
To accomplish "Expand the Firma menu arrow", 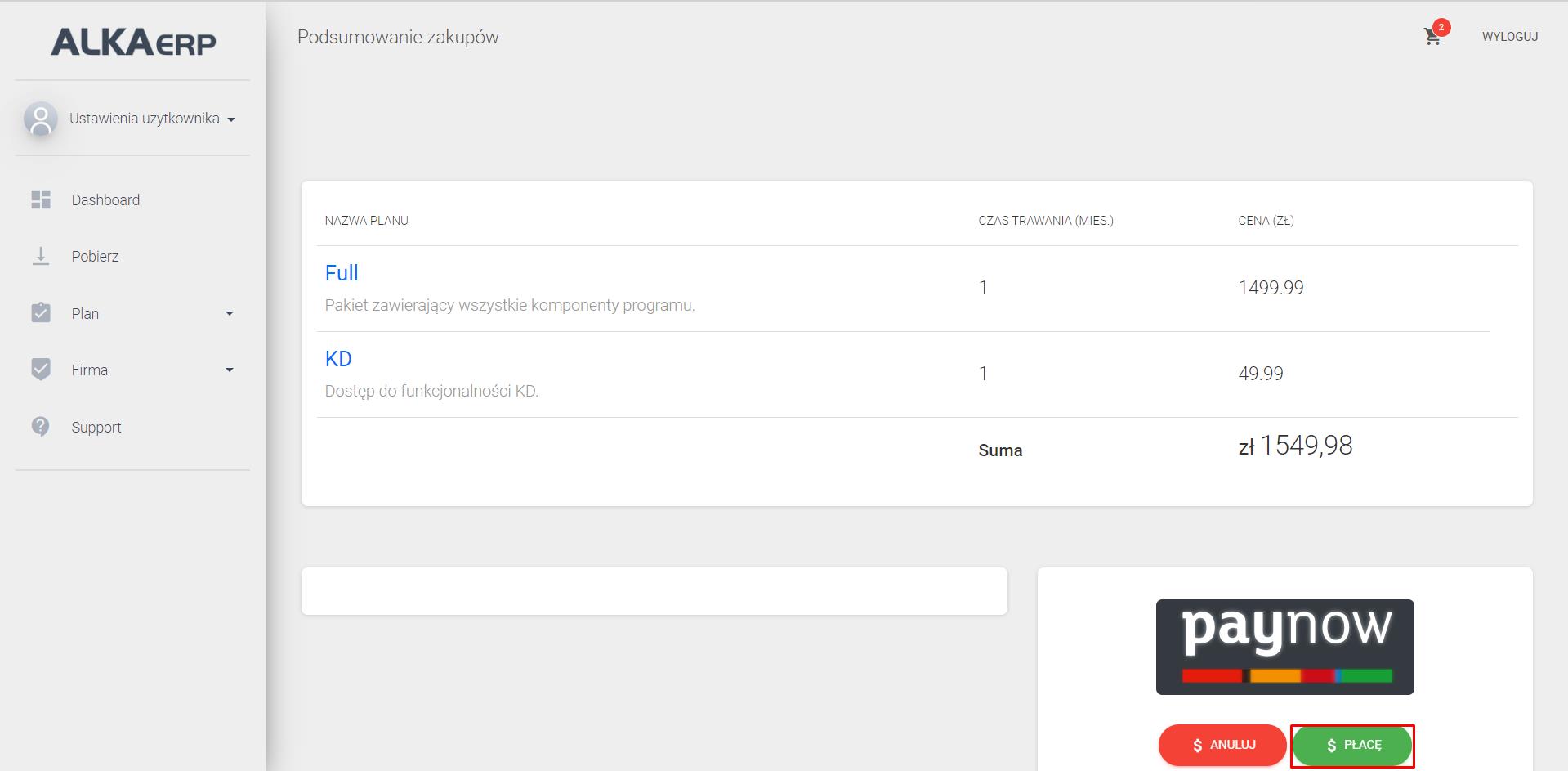I will pyautogui.click(x=230, y=370).
